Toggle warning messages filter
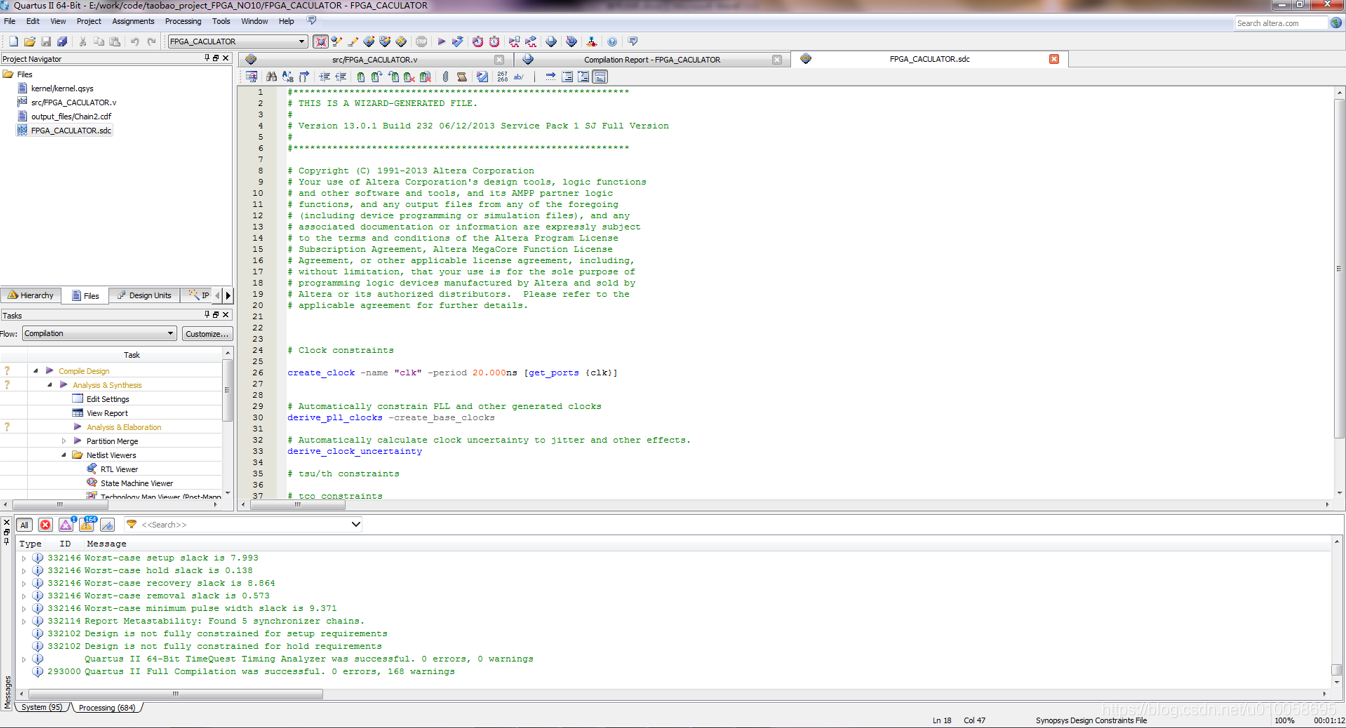 (x=87, y=525)
